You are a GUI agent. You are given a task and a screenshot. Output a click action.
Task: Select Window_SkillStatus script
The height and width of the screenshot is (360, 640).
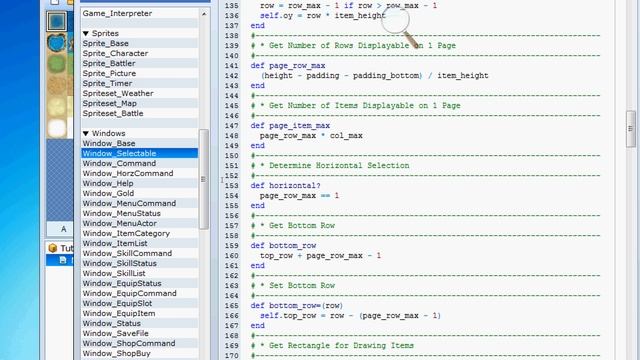140,263
